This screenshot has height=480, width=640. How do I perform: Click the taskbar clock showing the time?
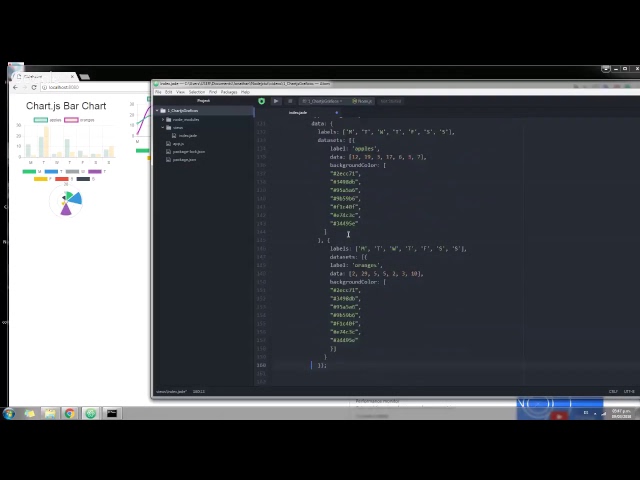pyautogui.click(x=621, y=413)
